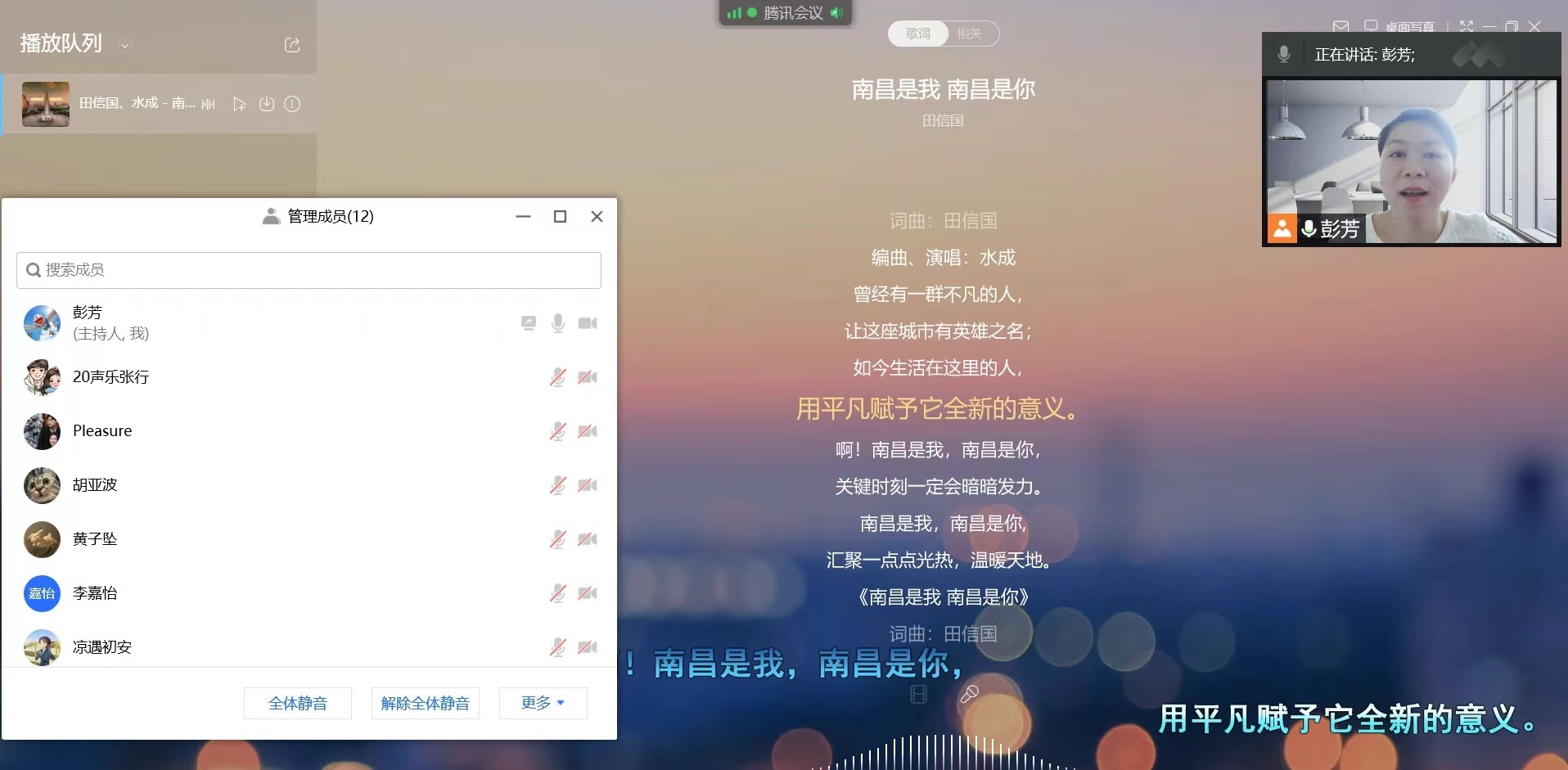Toggle microphone for 20声乐张行
The width and height of the screenshot is (1568, 770).
[x=557, y=377]
